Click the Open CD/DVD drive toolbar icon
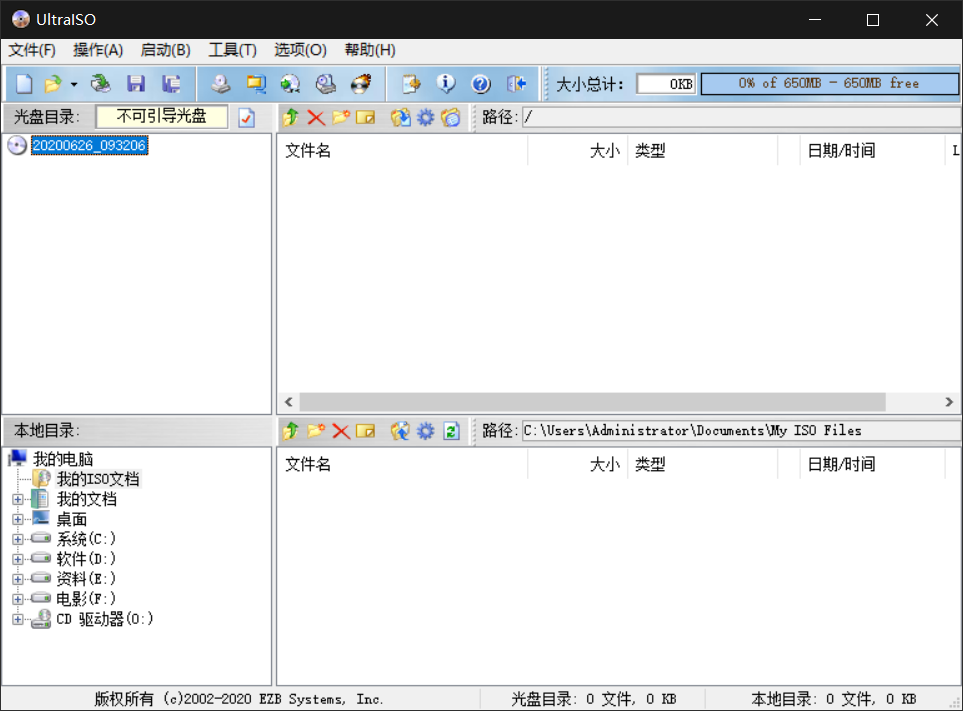This screenshot has height=711, width=963. (x=100, y=84)
